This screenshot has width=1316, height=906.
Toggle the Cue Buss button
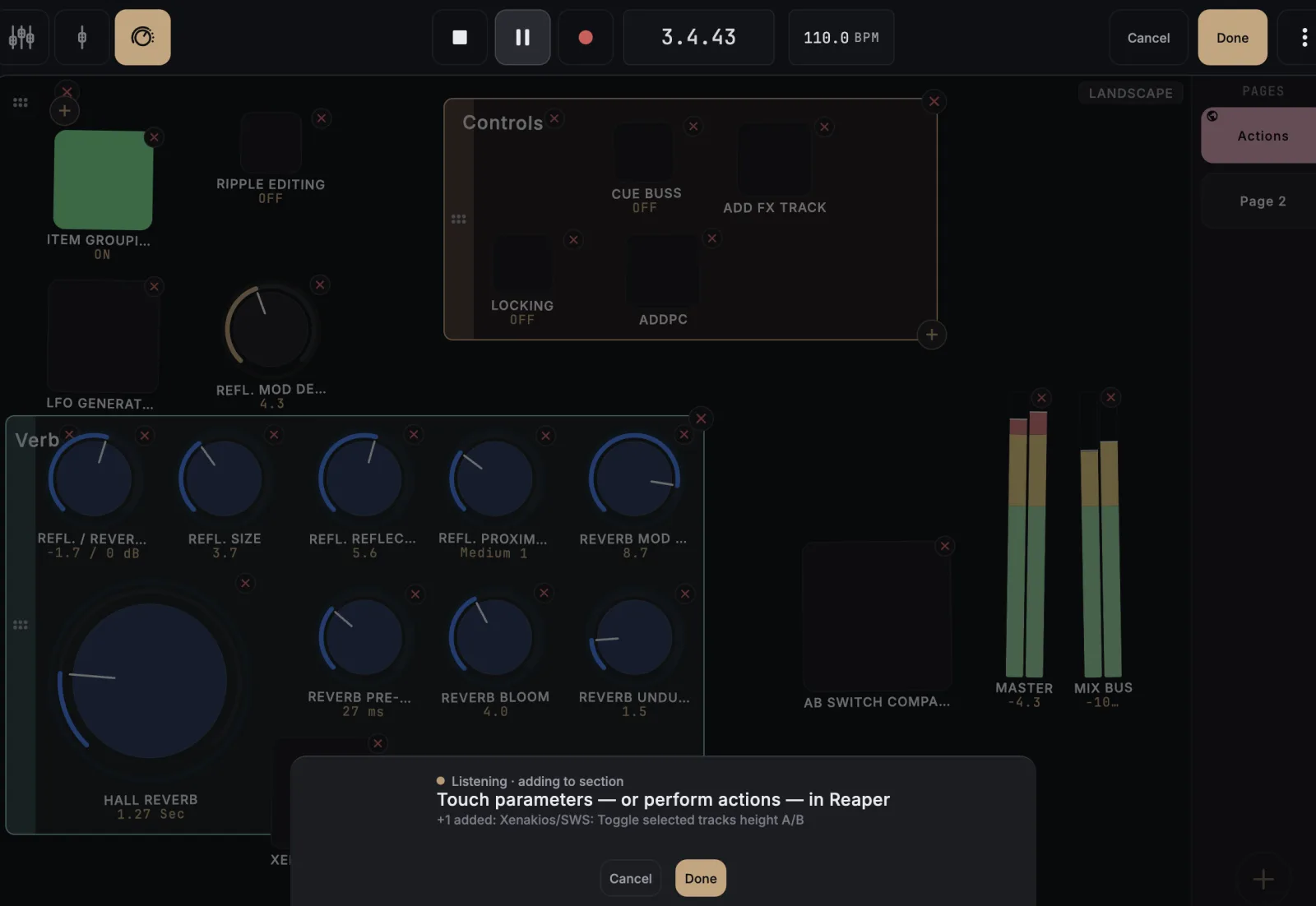(x=644, y=152)
